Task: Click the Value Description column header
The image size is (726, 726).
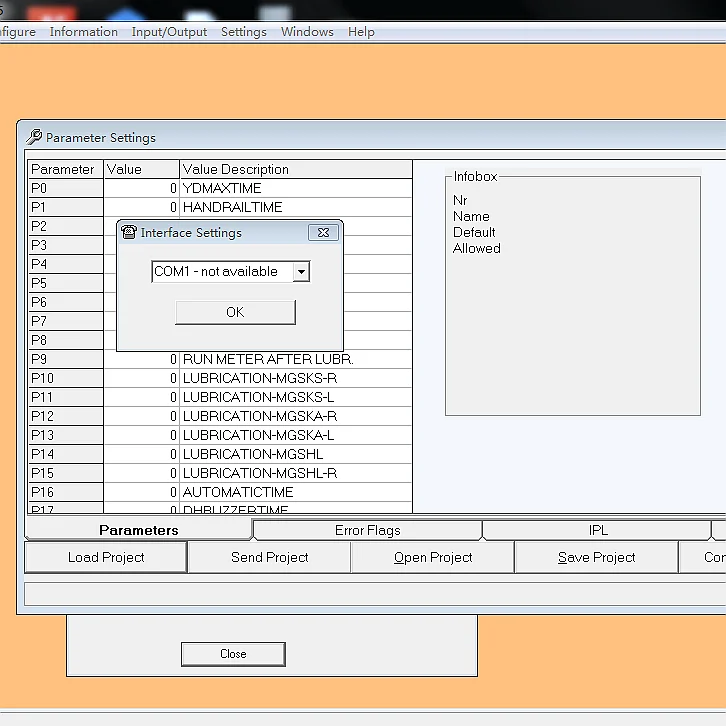Action: point(296,169)
